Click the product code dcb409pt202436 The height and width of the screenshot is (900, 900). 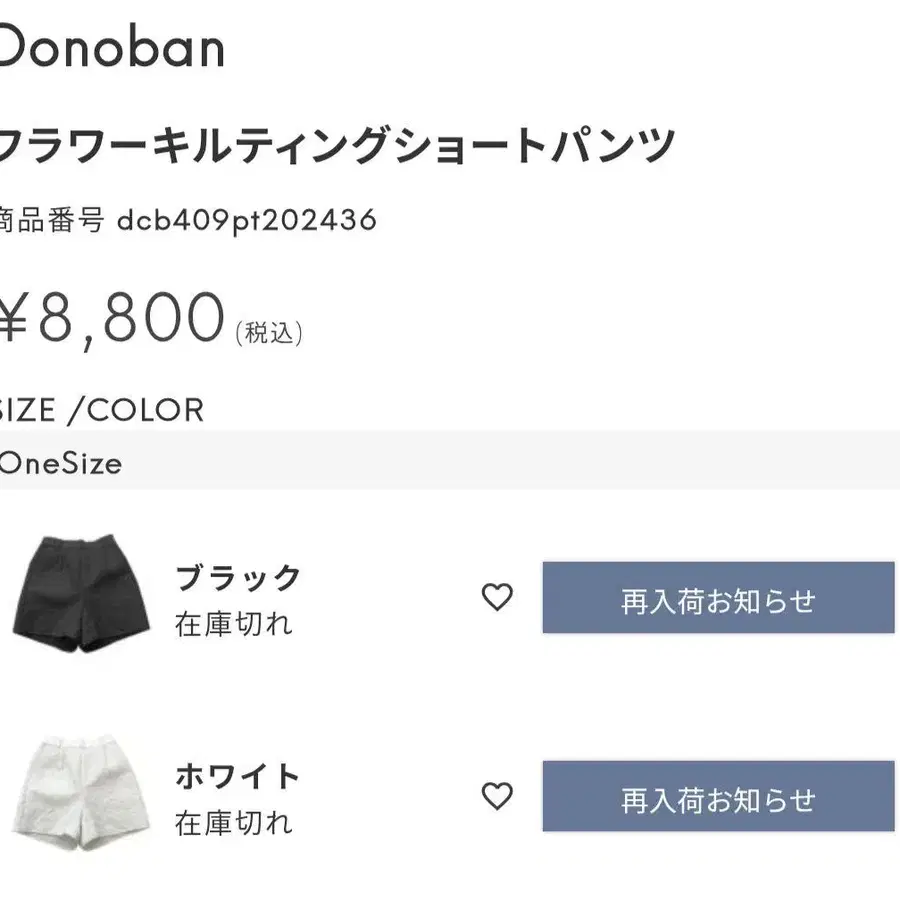coord(246,220)
